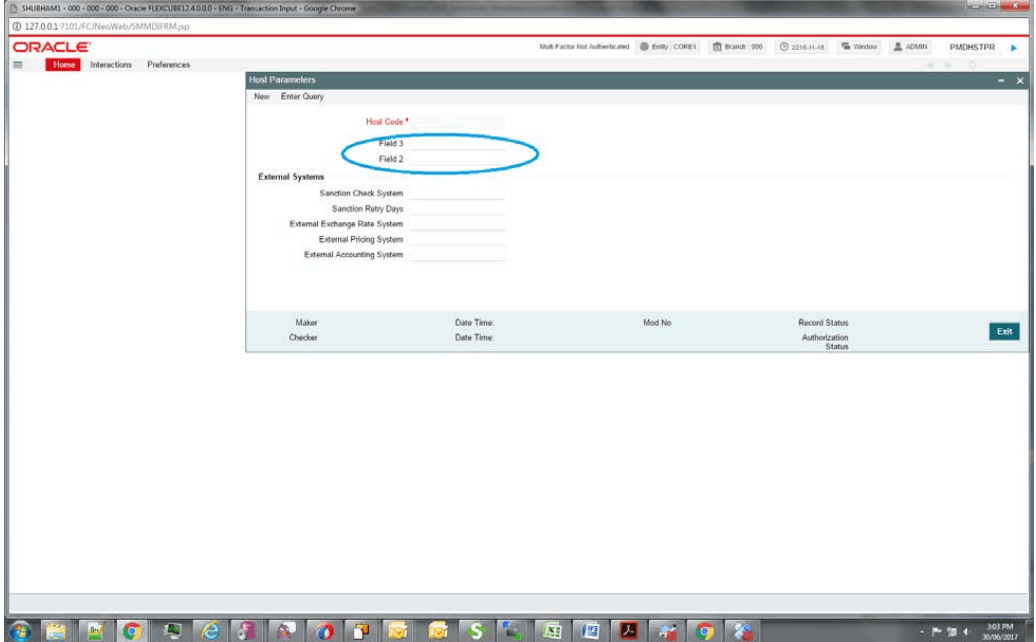Click the Checker label in footer
Screen dimensions: 1036x642
coord(303,338)
